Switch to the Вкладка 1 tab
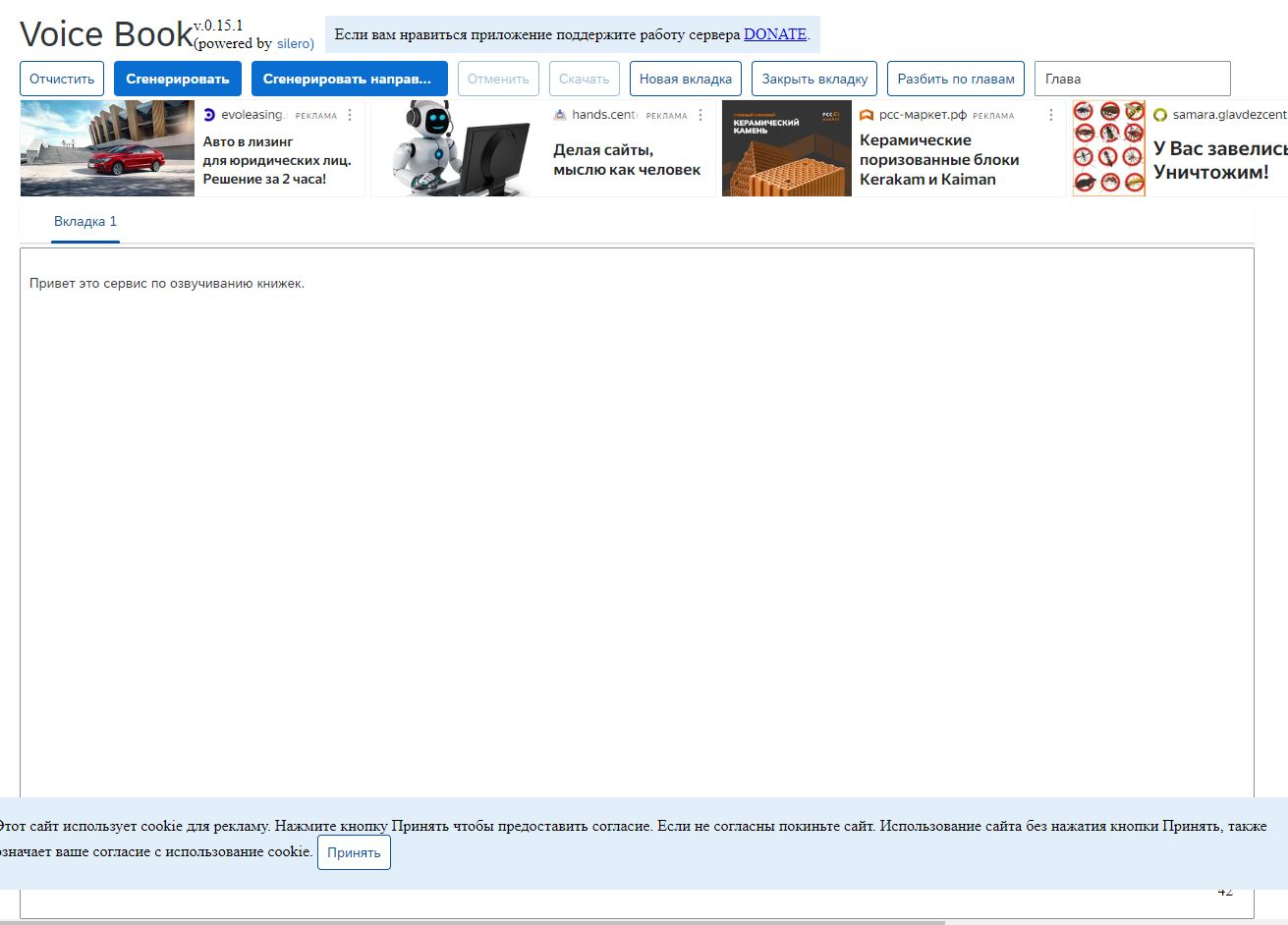The width and height of the screenshot is (1288, 925). 85,222
